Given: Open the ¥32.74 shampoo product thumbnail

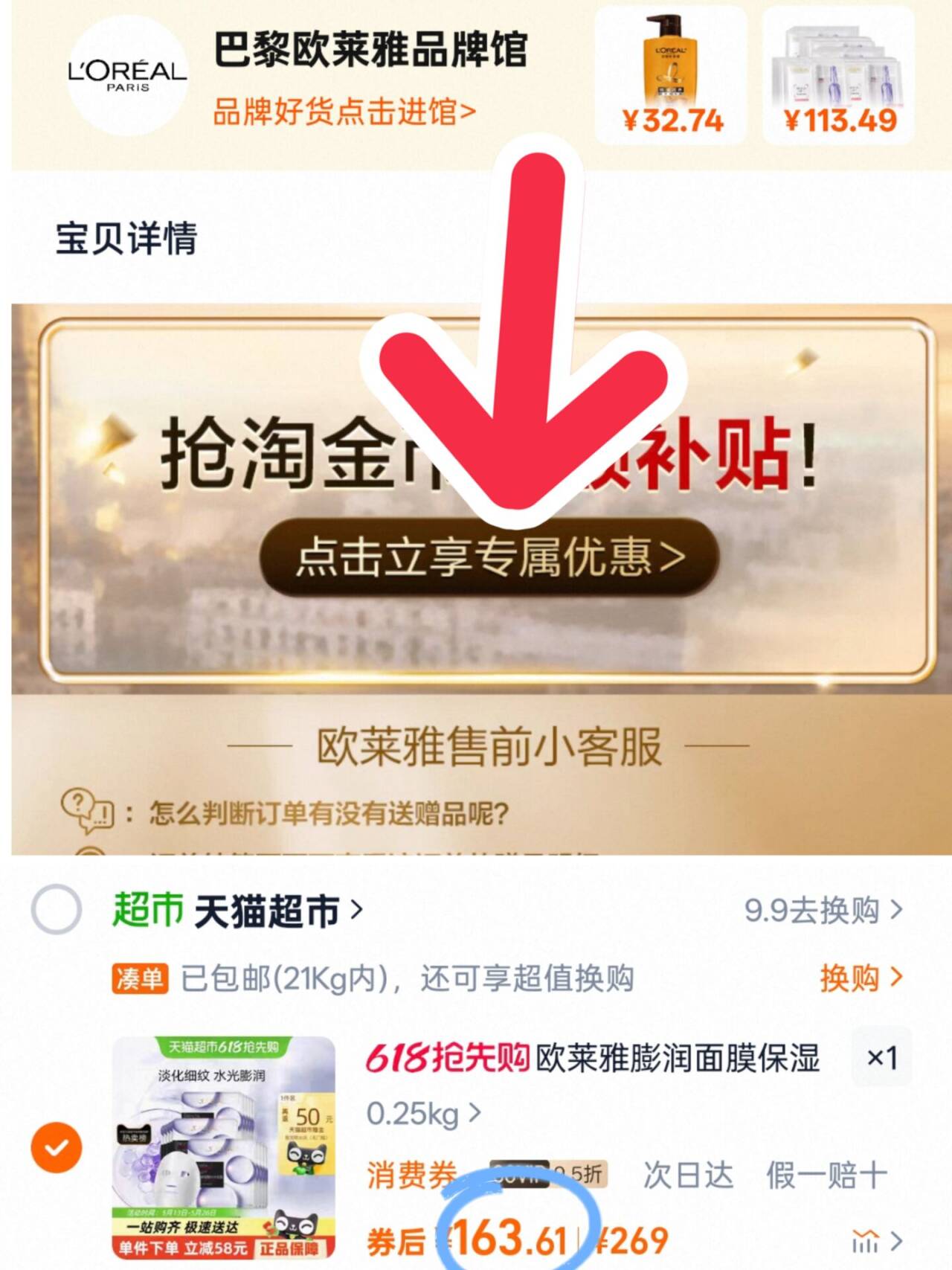Looking at the screenshot, I should 671,75.
